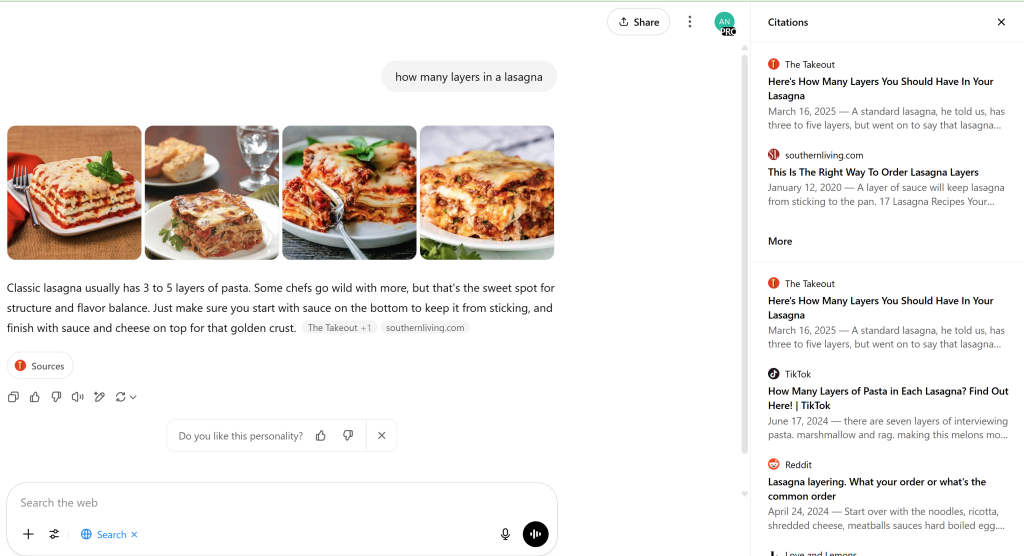Give the response a thumbs down
This screenshot has height=556, width=1024.
[56, 397]
